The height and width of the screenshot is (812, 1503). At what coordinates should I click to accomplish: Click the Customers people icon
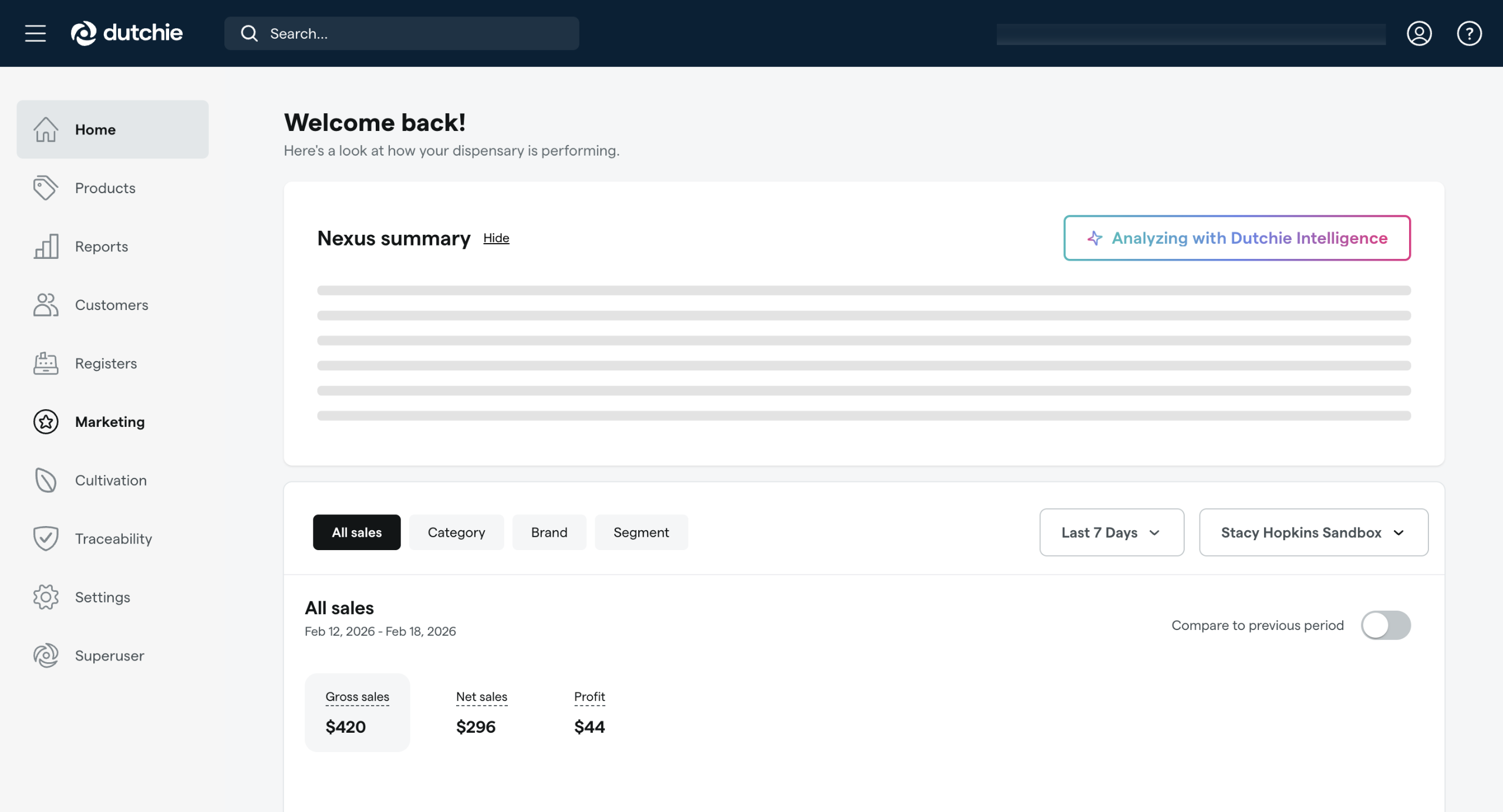46,305
